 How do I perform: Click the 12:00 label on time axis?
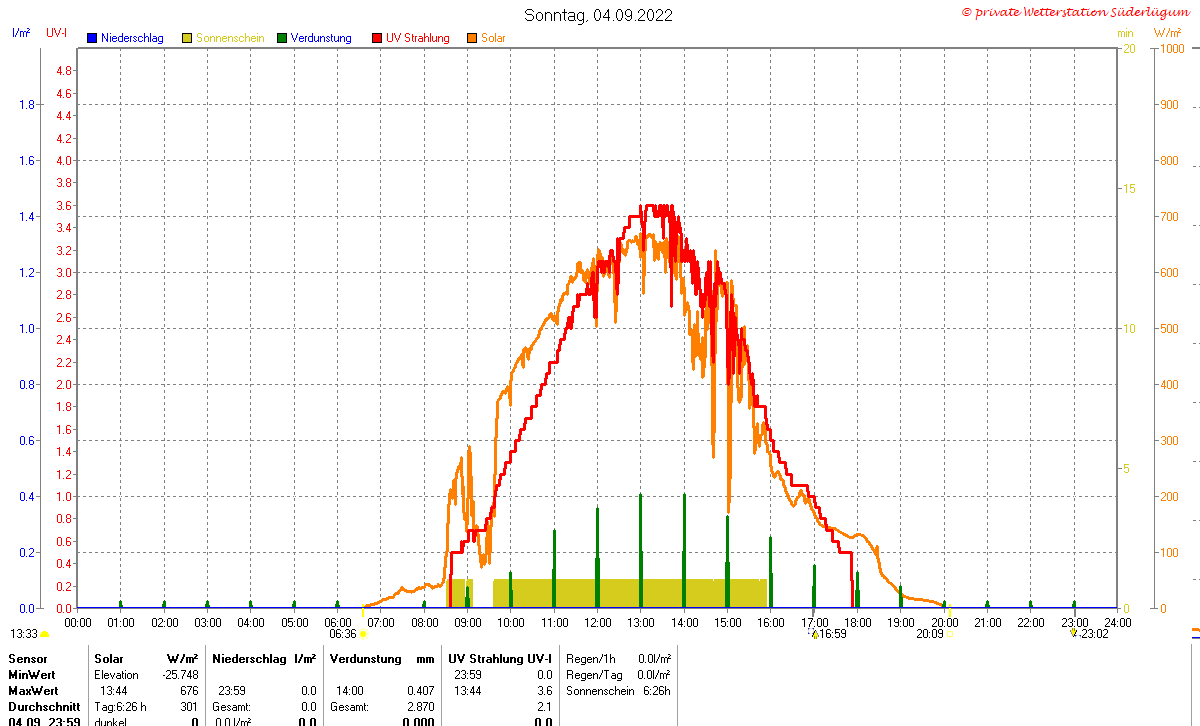pos(598,622)
